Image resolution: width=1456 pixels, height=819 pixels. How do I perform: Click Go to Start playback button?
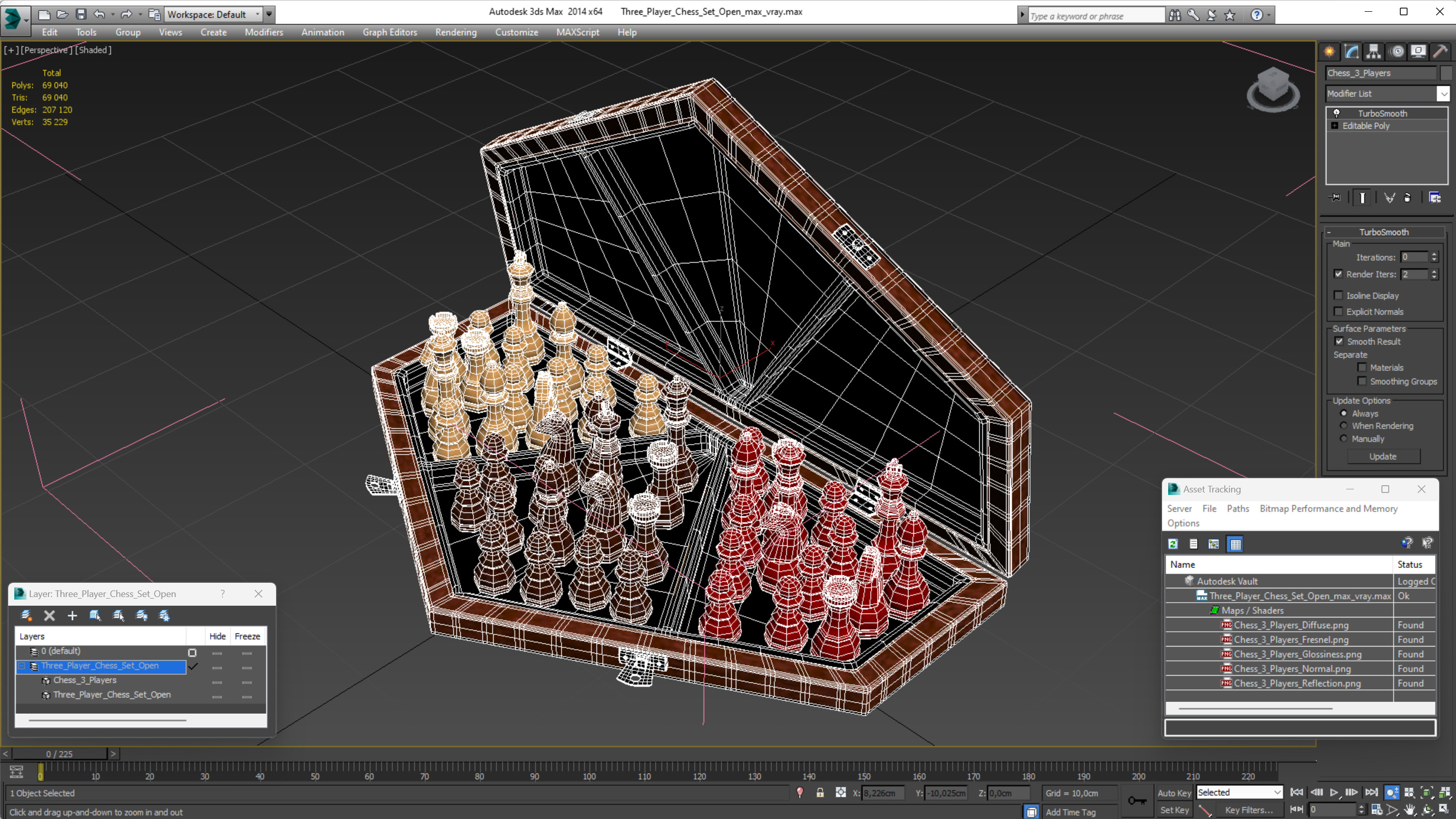point(1297,792)
